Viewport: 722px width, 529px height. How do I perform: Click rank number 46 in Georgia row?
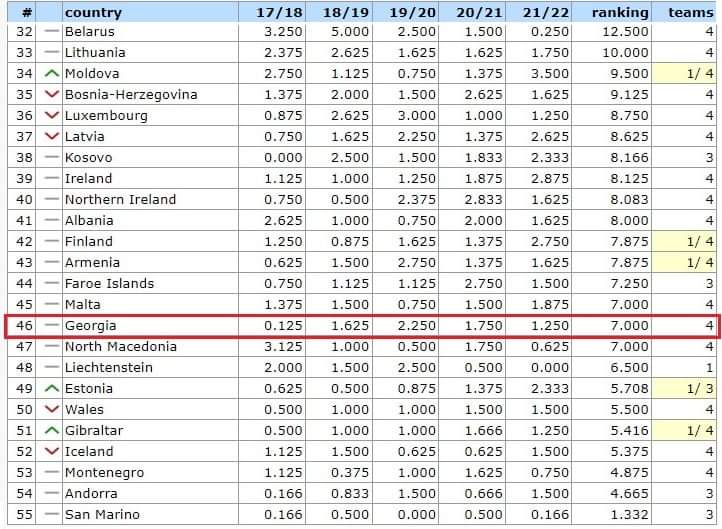tap(24, 326)
